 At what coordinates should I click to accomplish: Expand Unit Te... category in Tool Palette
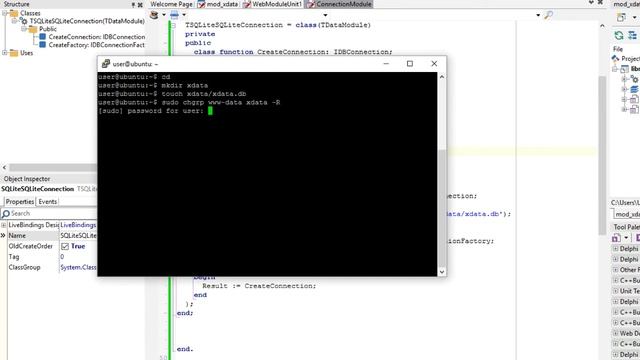click(x=616, y=291)
